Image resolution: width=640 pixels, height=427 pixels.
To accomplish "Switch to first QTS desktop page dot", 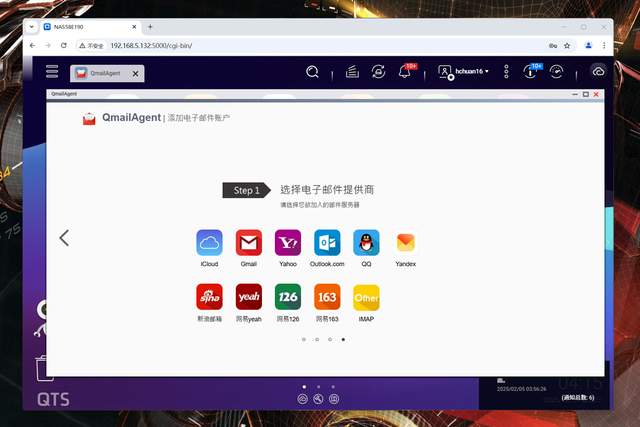I will (x=304, y=387).
